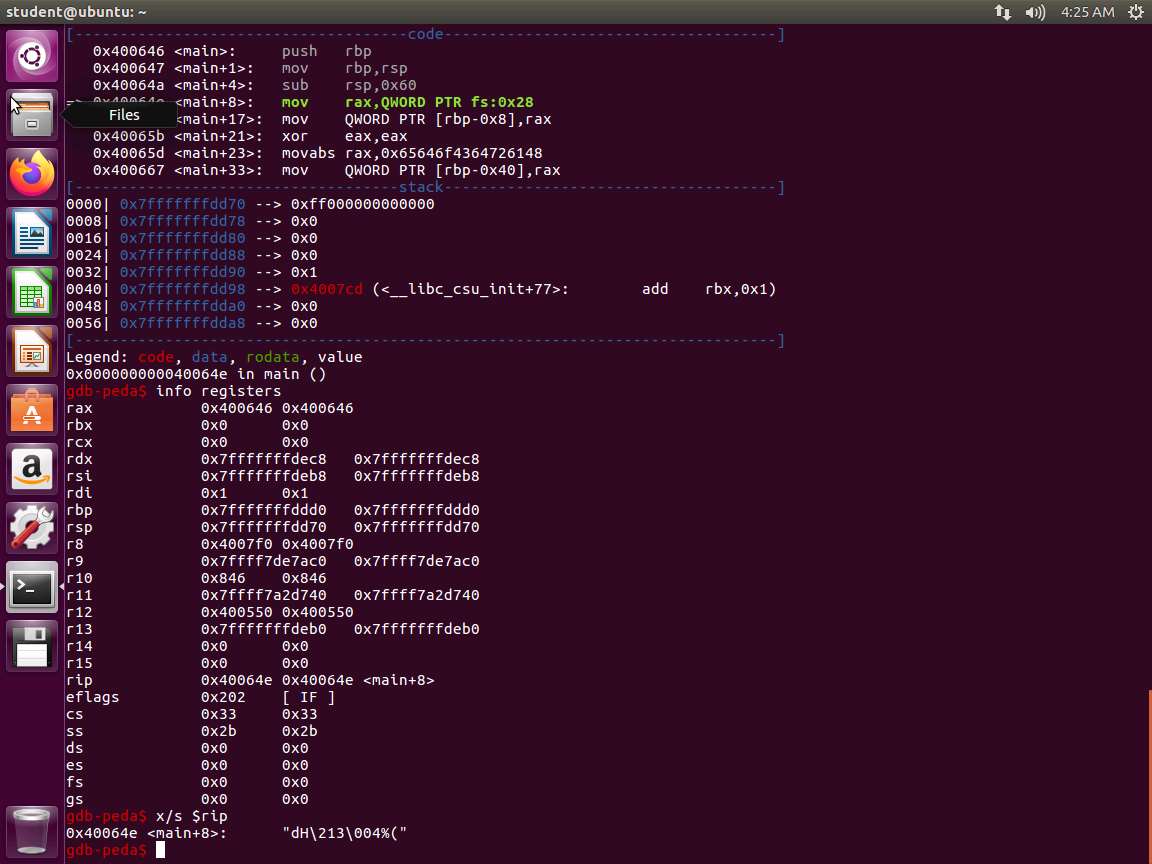
Task: Open the Files manager in the dock
Action: pyautogui.click(x=32, y=115)
